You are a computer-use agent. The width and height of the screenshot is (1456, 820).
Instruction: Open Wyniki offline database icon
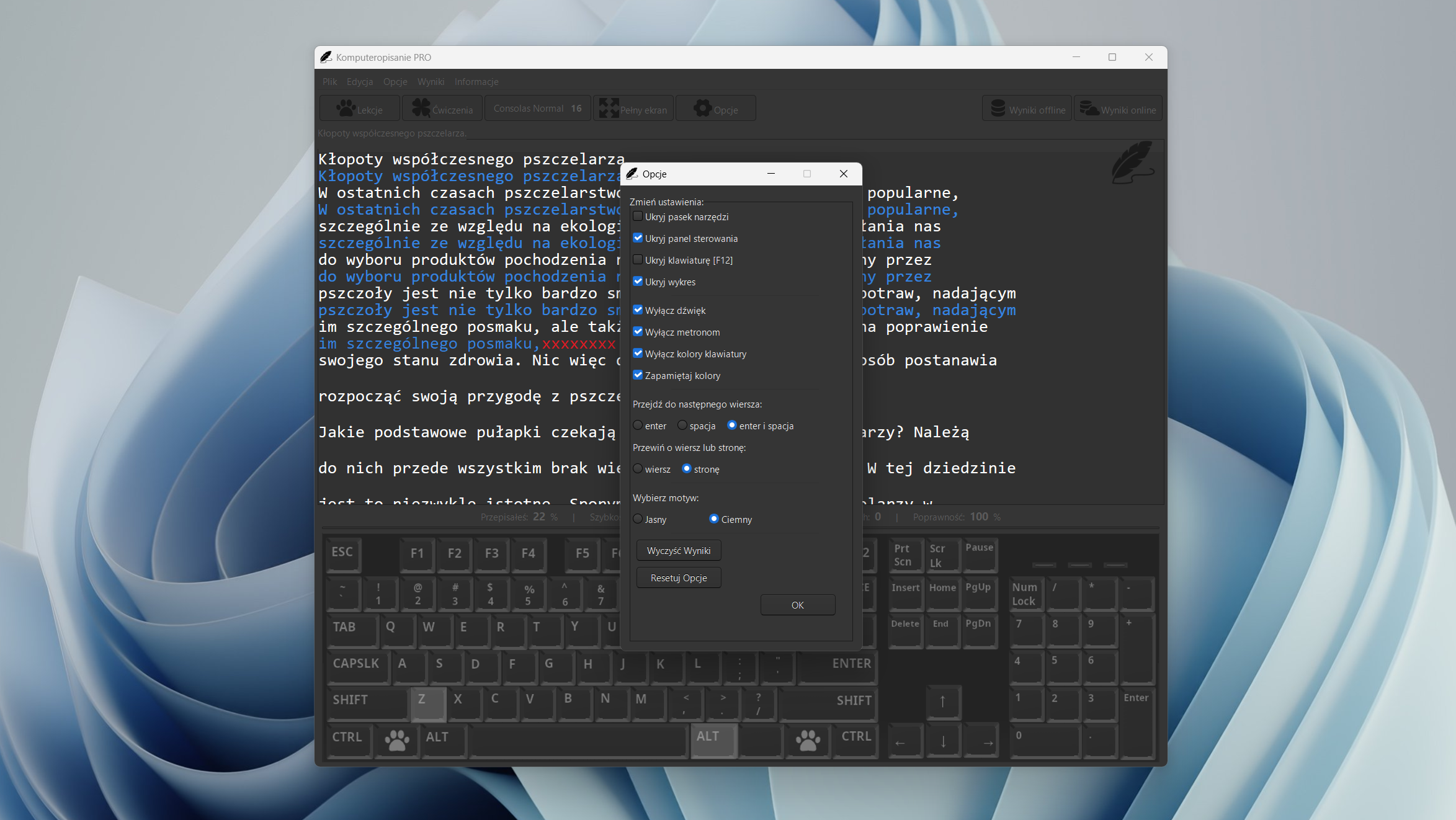(998, 109)
